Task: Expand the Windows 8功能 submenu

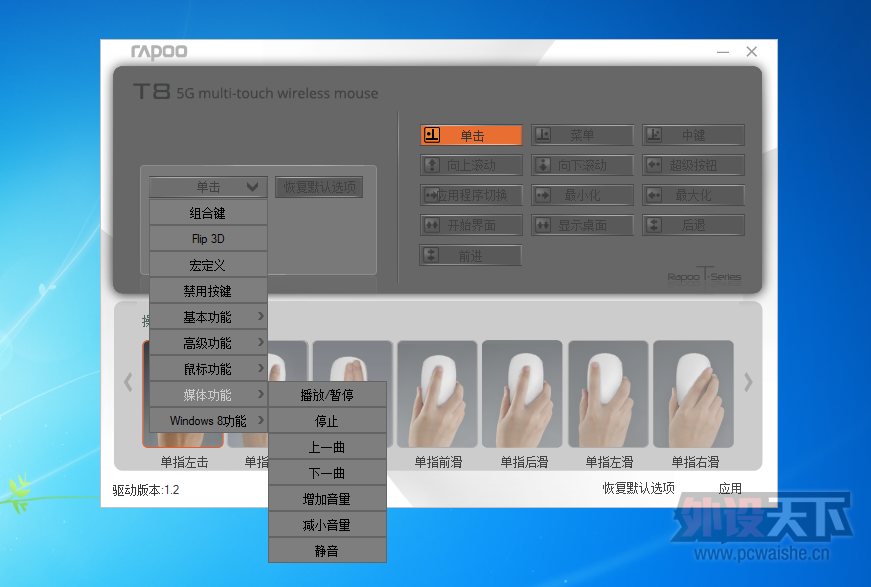Action: click(x=208, y=421)
